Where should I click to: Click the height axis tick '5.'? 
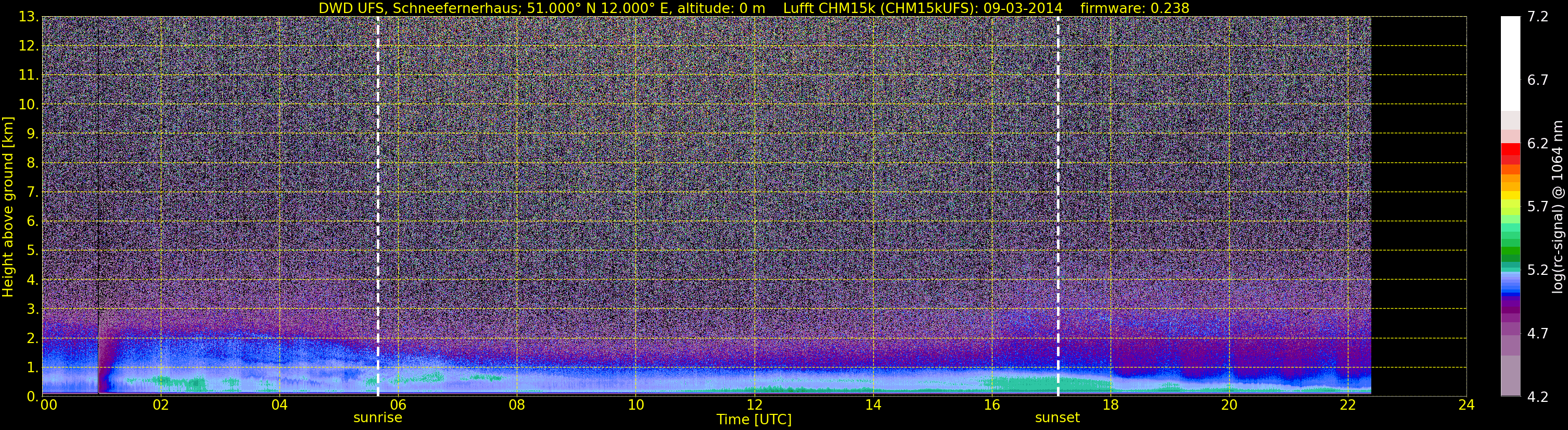[32, 251]
